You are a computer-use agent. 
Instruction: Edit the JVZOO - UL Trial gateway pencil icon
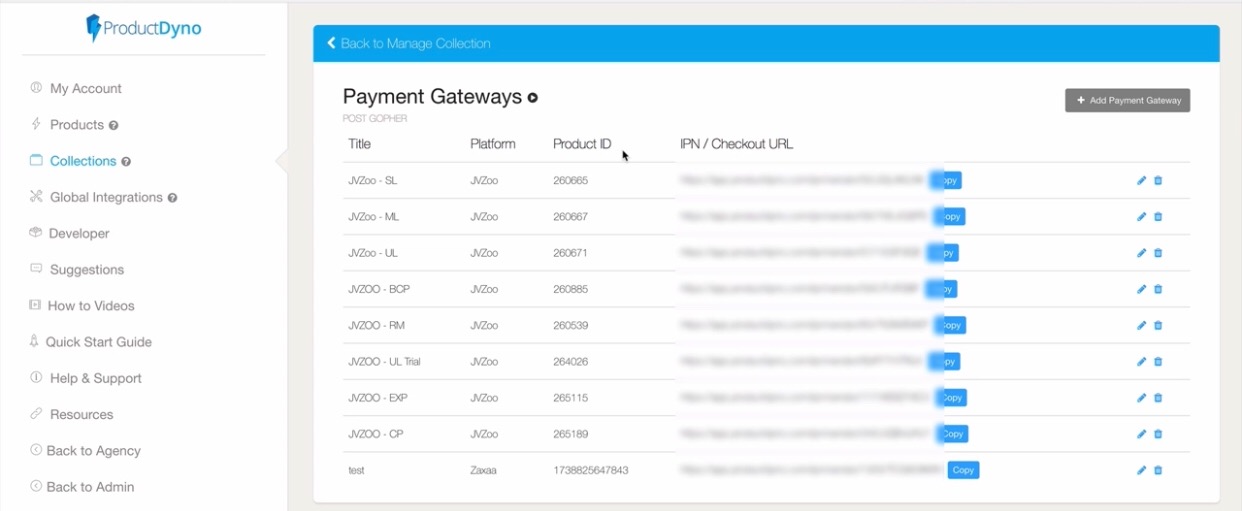[x=1142, y=361]
